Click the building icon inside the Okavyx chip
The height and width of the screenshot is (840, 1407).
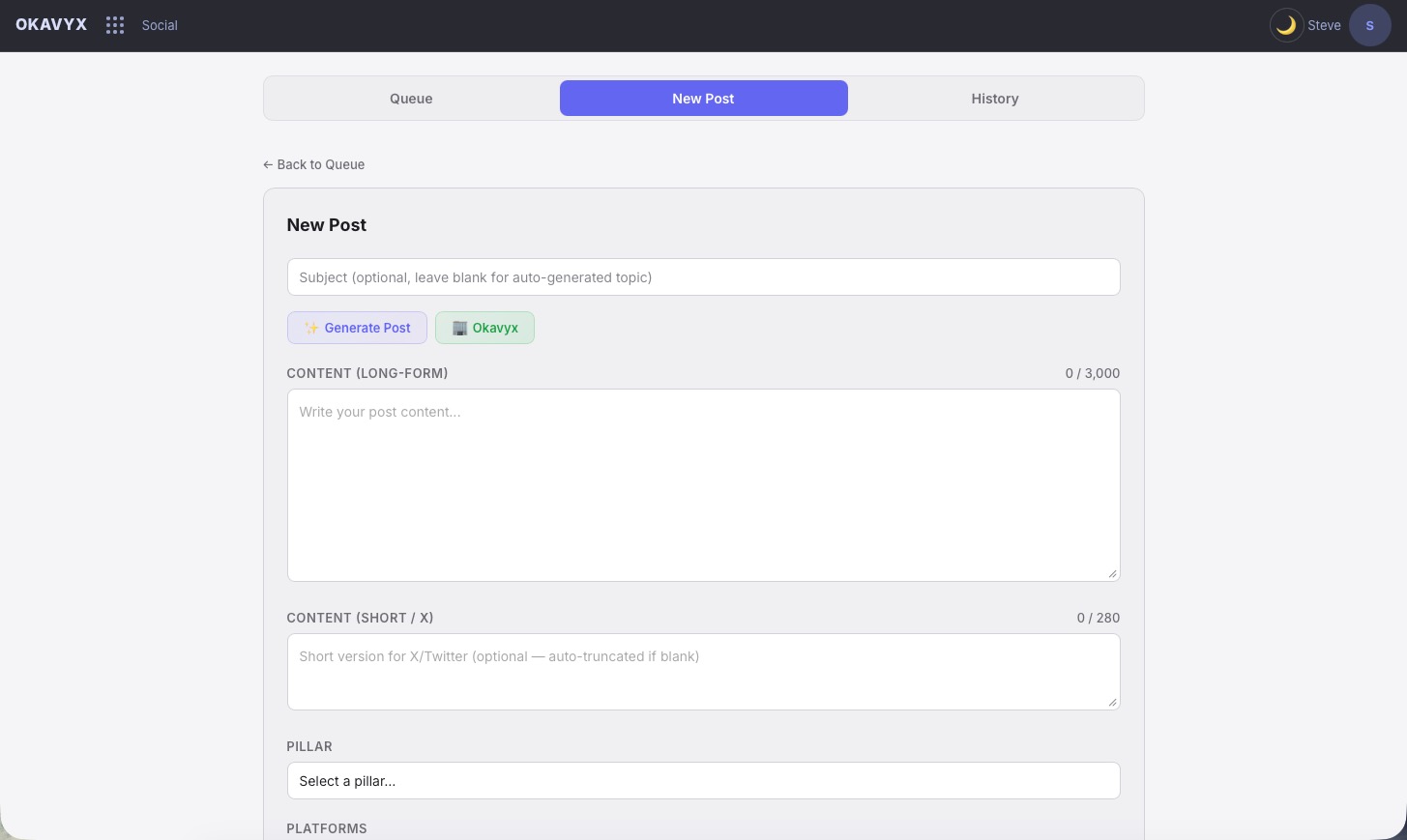(x=459, y=328)
